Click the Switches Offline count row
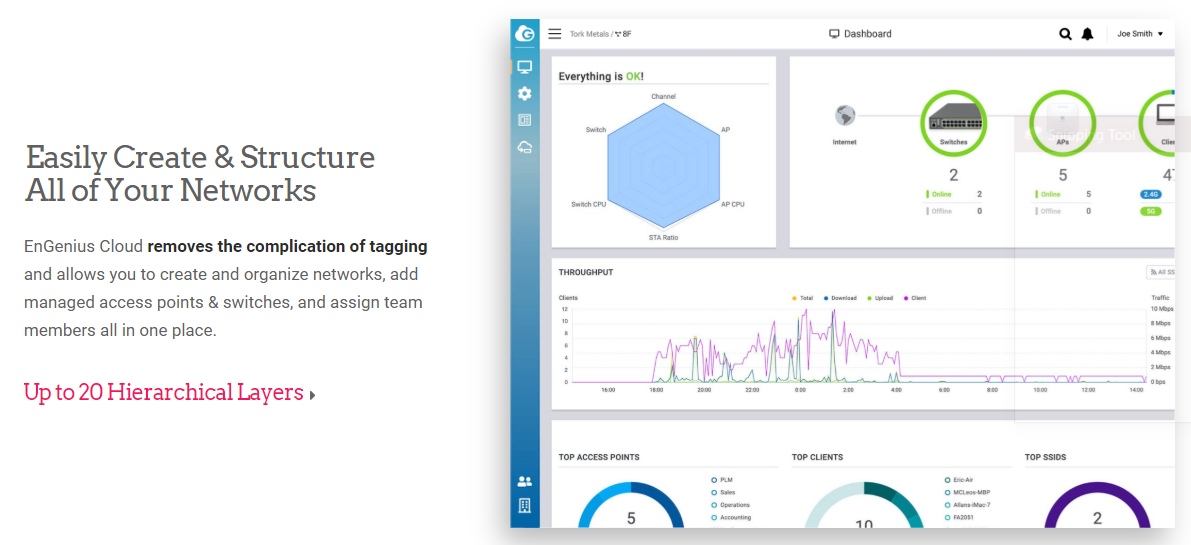The image size is (1191, 545). coord(954,211)
